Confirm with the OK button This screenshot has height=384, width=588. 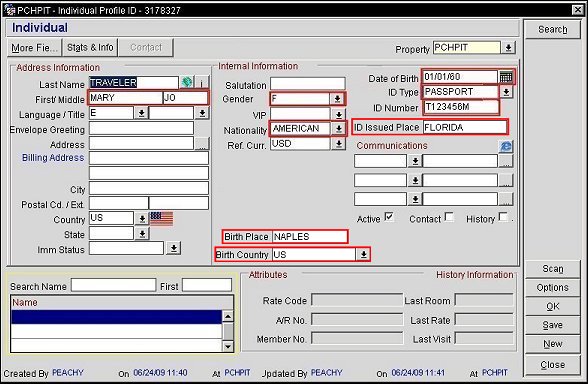click(x=552, y=306)
